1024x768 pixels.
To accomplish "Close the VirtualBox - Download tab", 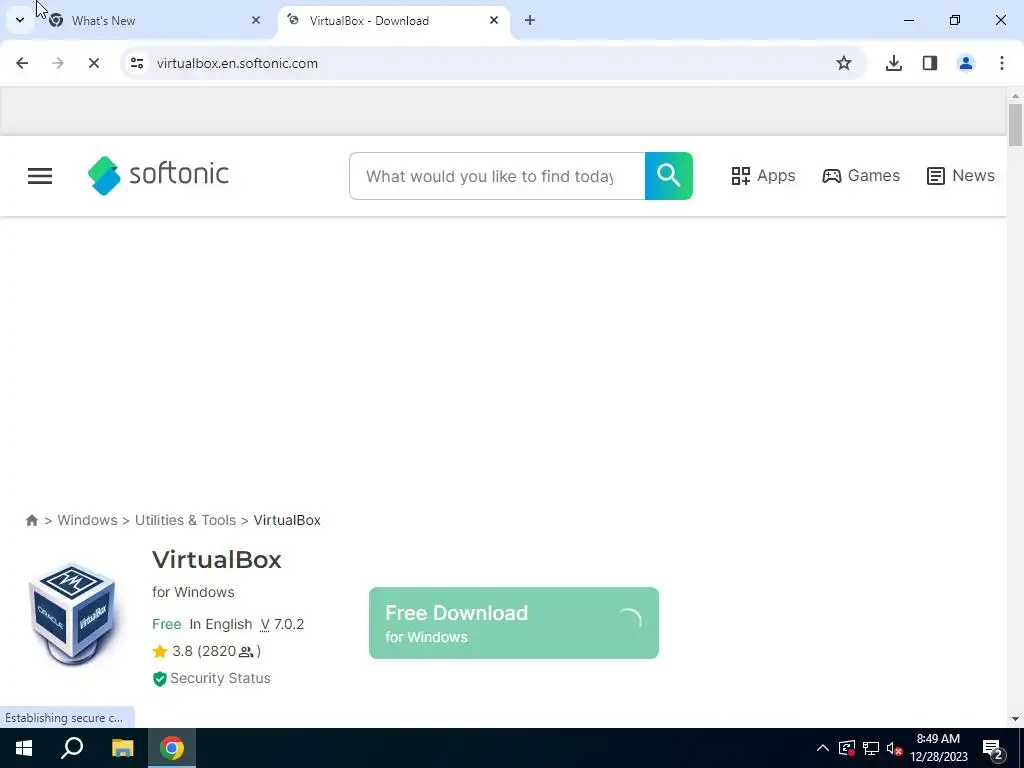I will coord(494,20).
